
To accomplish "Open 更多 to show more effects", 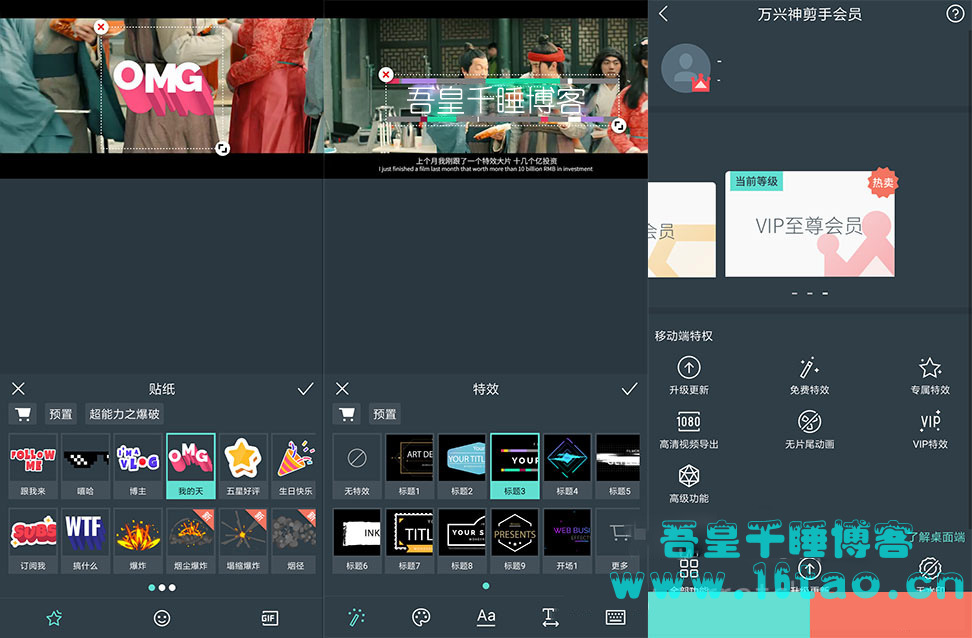I will (x=619, y=541).
